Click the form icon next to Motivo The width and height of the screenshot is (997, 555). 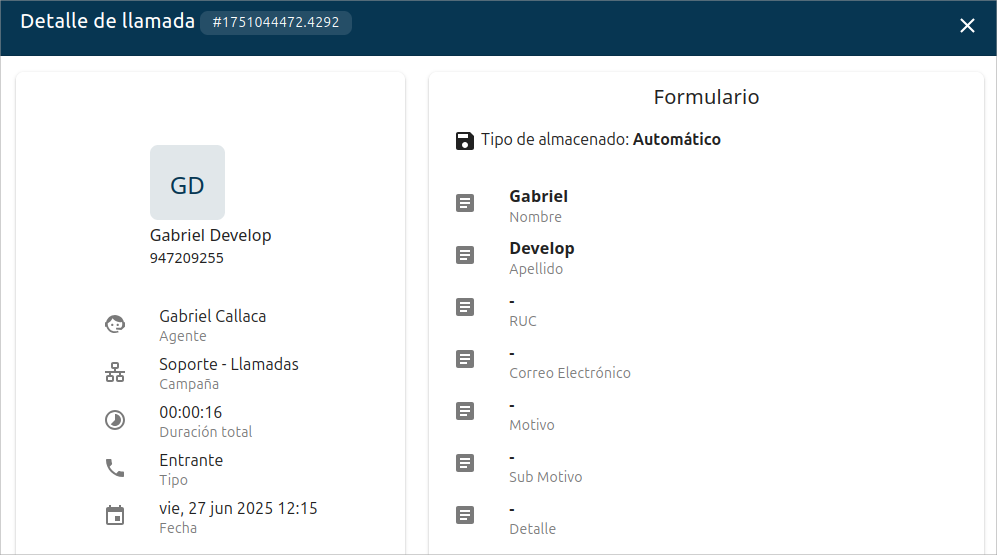point(465,411)
